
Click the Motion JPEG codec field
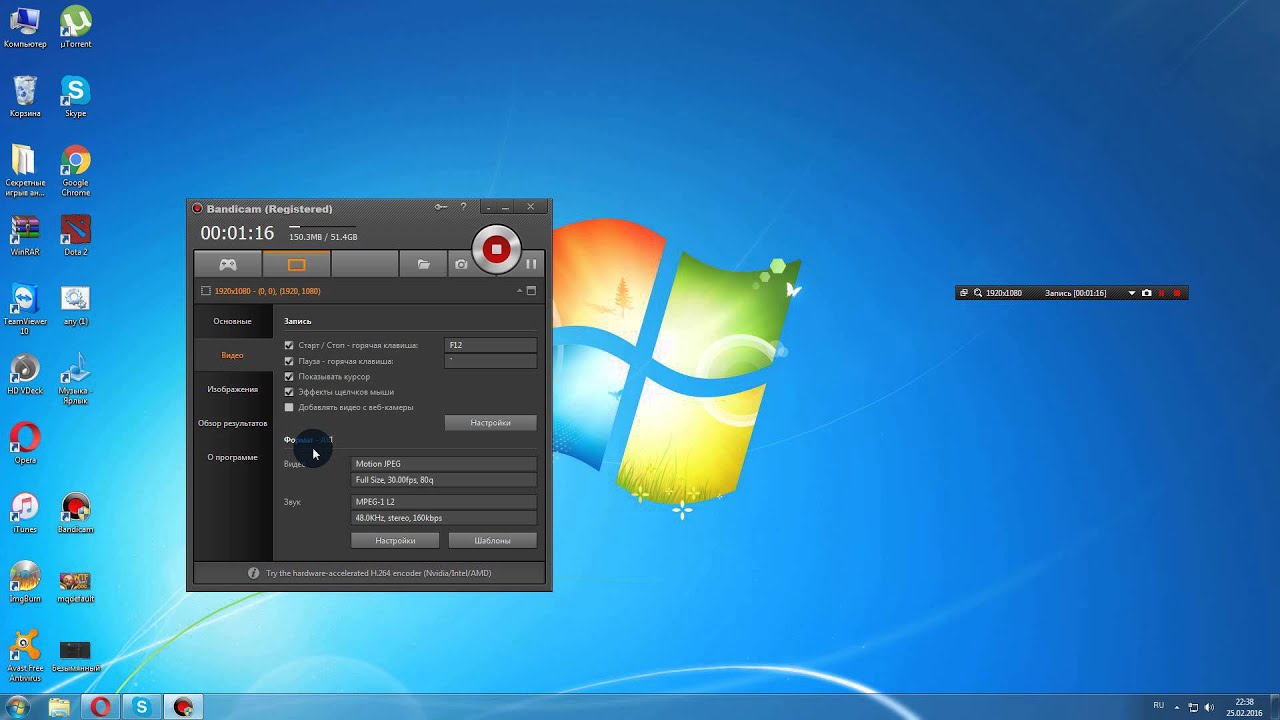pos(444,464)
